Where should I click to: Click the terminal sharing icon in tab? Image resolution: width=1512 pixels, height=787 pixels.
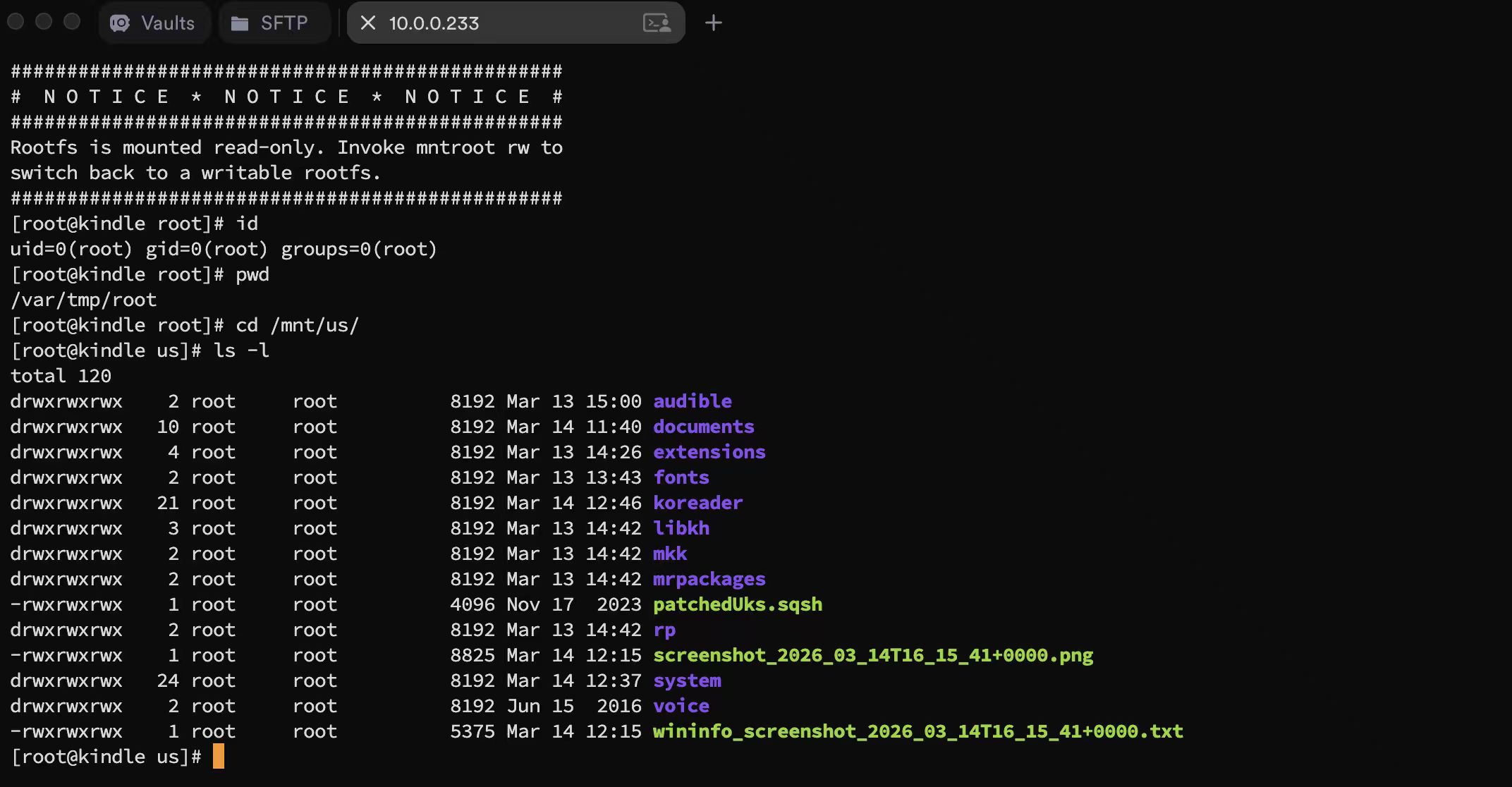[x=657, y=23]
